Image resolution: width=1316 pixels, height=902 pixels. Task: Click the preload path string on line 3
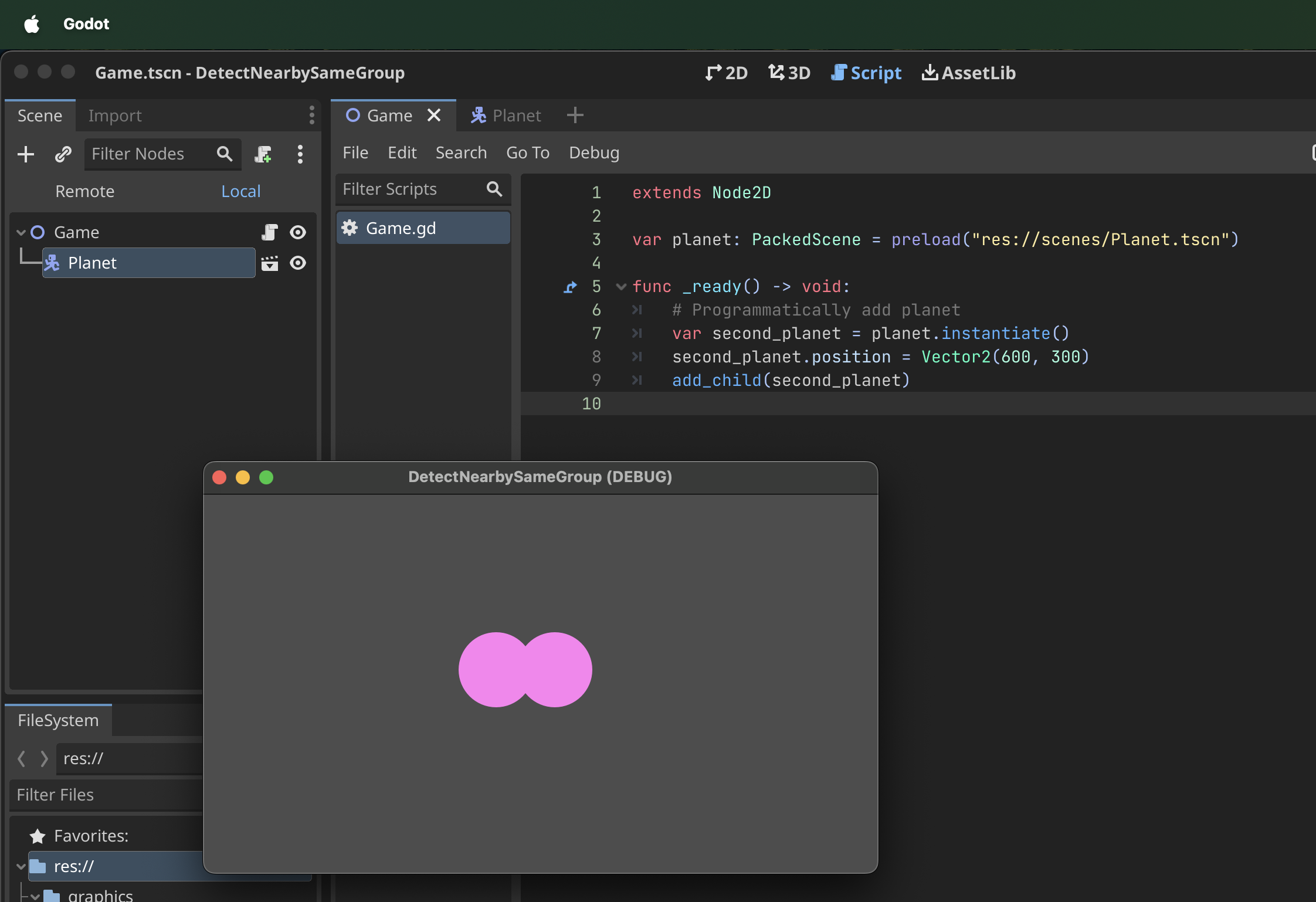coord(1100,239)
